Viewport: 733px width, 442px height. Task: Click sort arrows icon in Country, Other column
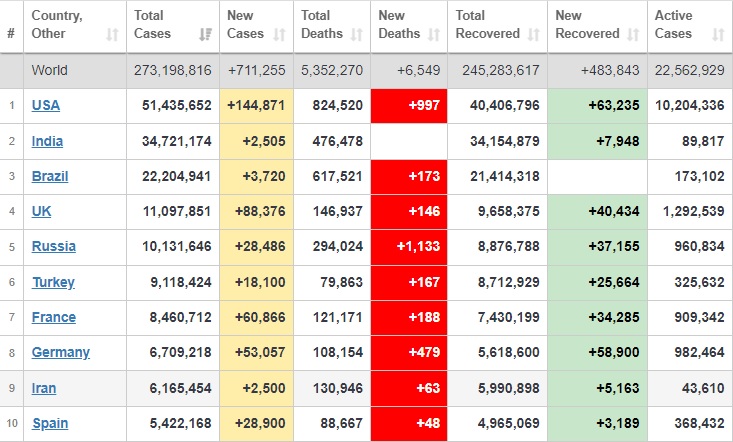coord(113,34)
